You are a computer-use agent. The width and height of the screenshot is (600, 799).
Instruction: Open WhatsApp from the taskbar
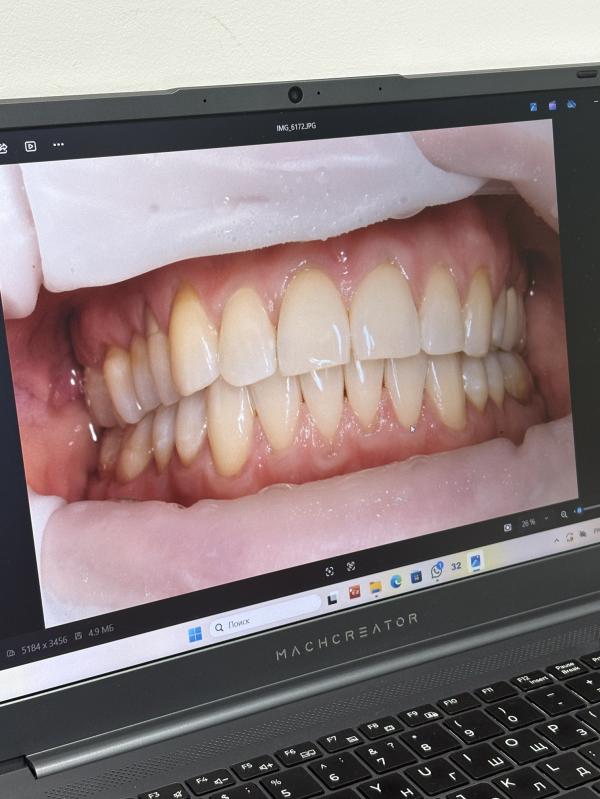tap(436, 571)
